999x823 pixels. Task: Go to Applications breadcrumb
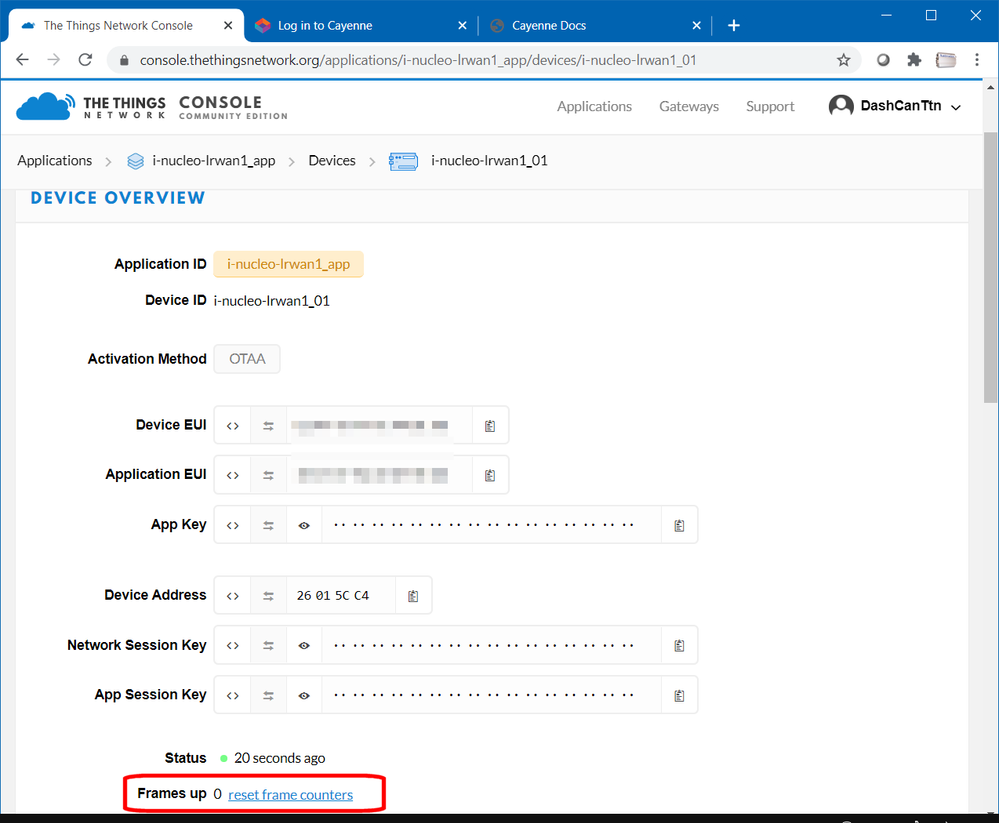click(55, 161)
